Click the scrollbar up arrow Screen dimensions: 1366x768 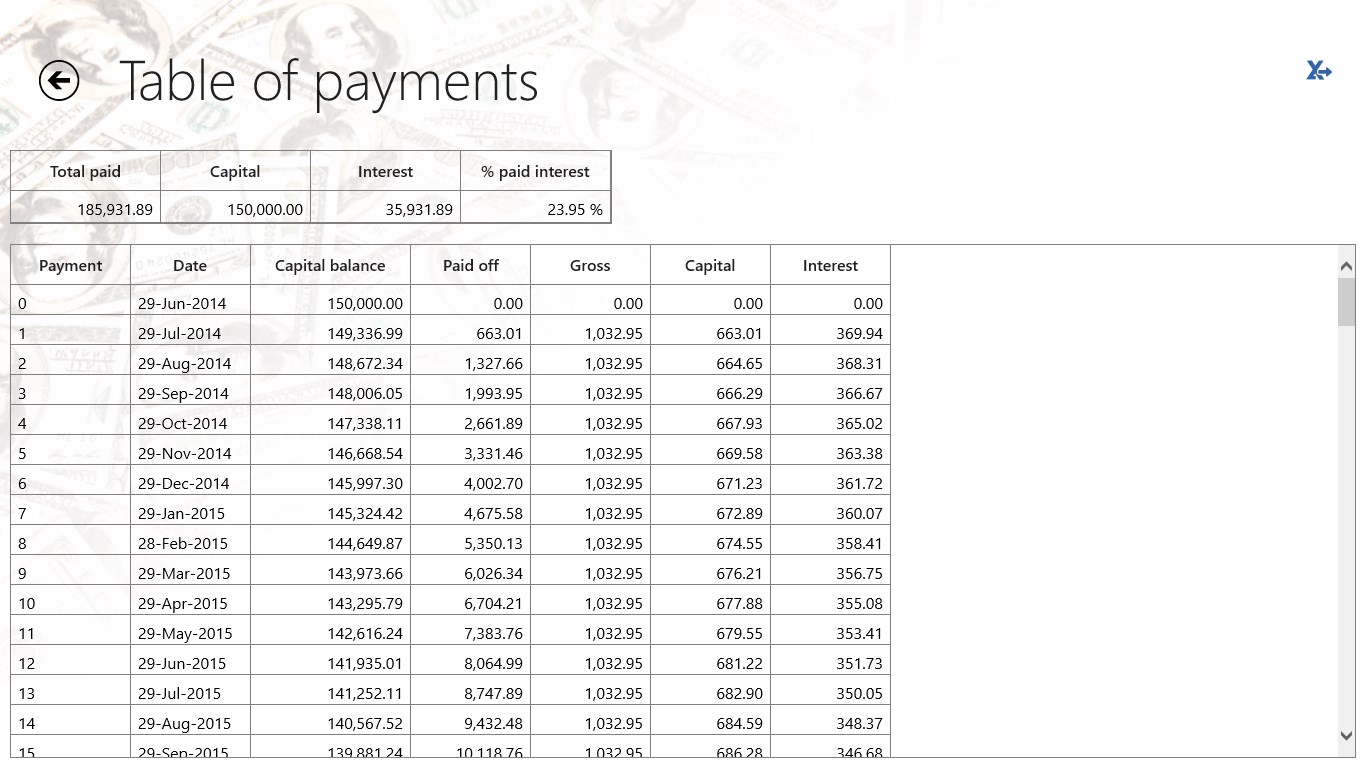[x=1346, y=266]
